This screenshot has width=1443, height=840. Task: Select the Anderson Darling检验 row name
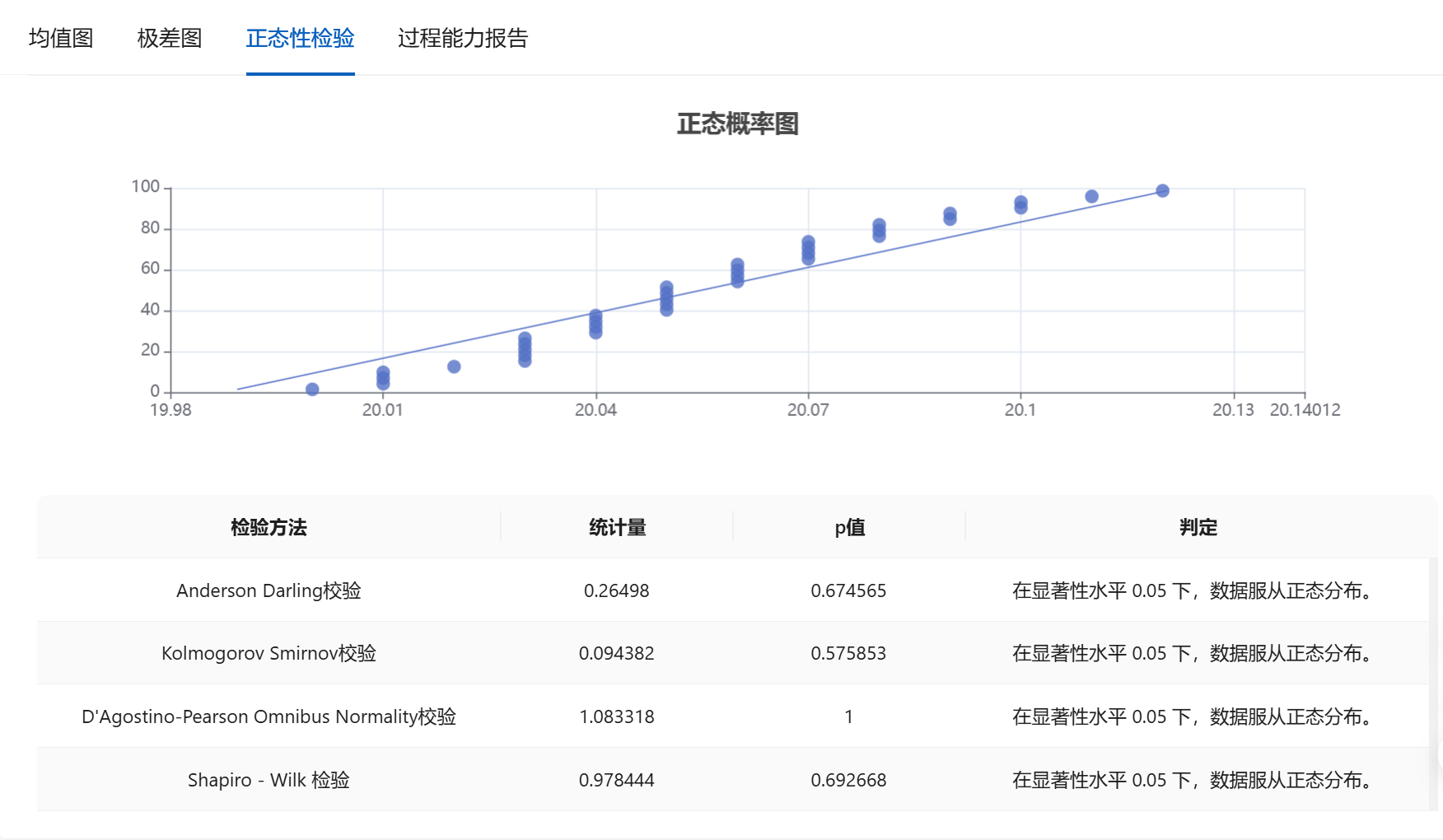click(269, 590)
